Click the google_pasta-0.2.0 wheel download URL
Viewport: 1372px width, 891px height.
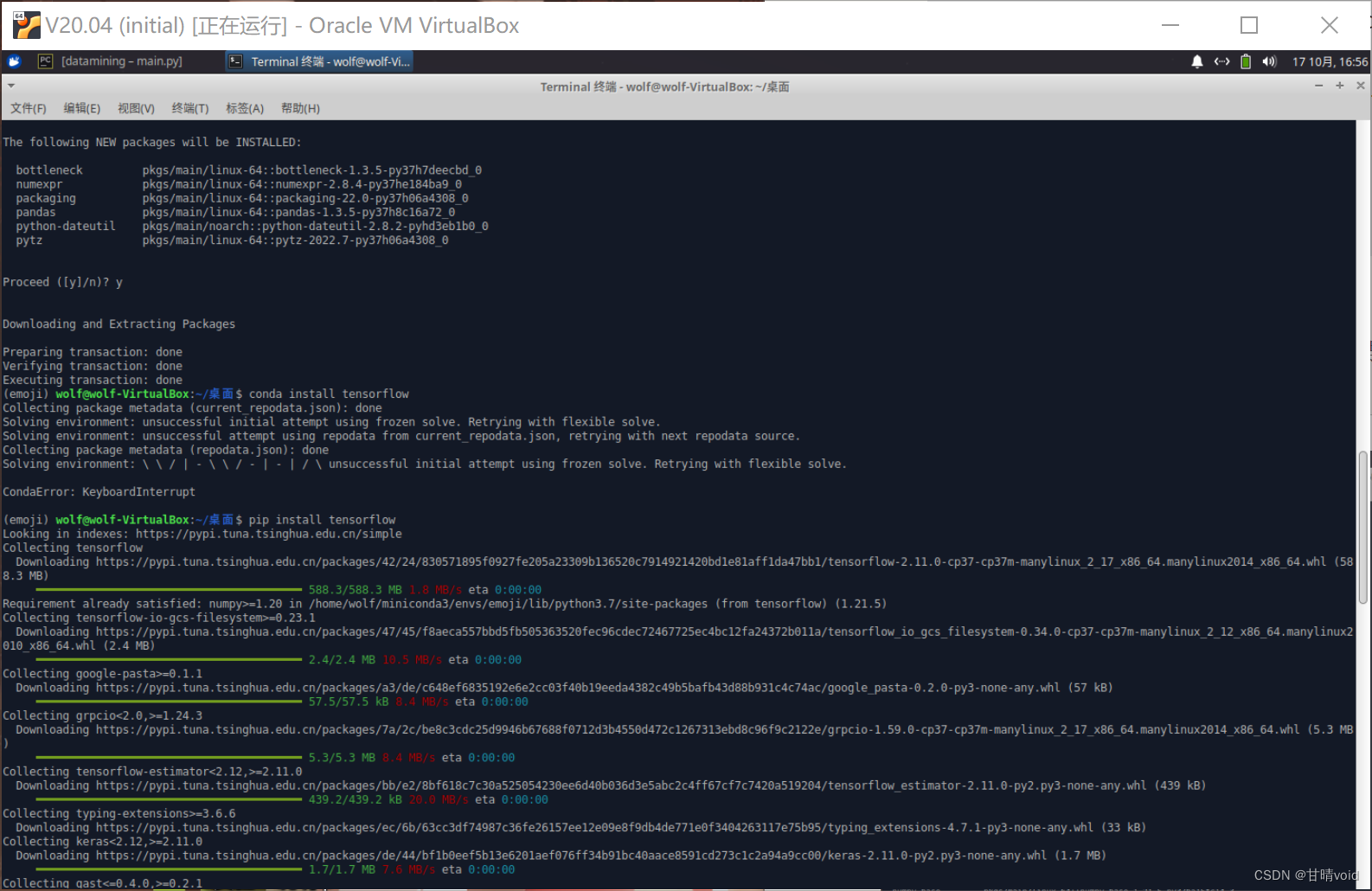click(578, 688)
